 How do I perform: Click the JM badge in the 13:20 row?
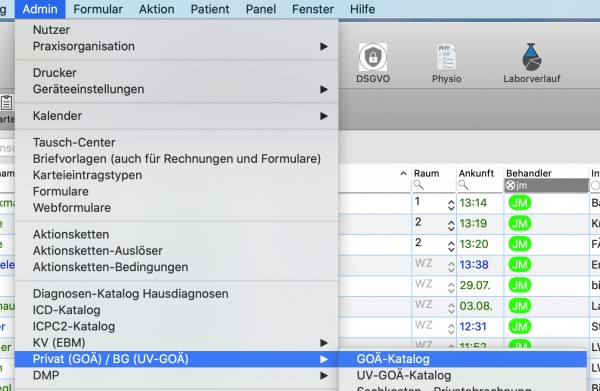520,244
